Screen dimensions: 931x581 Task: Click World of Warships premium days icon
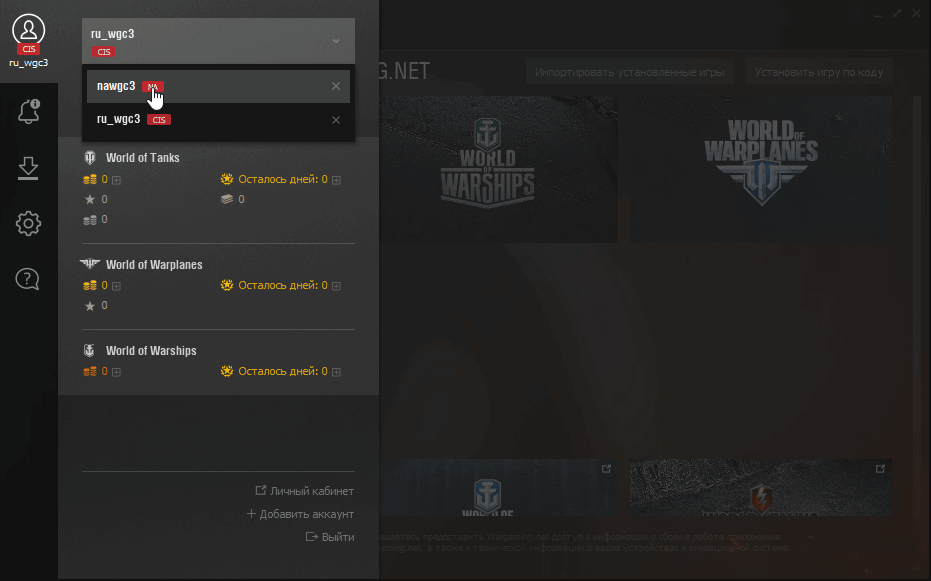(x=227, y=371)
